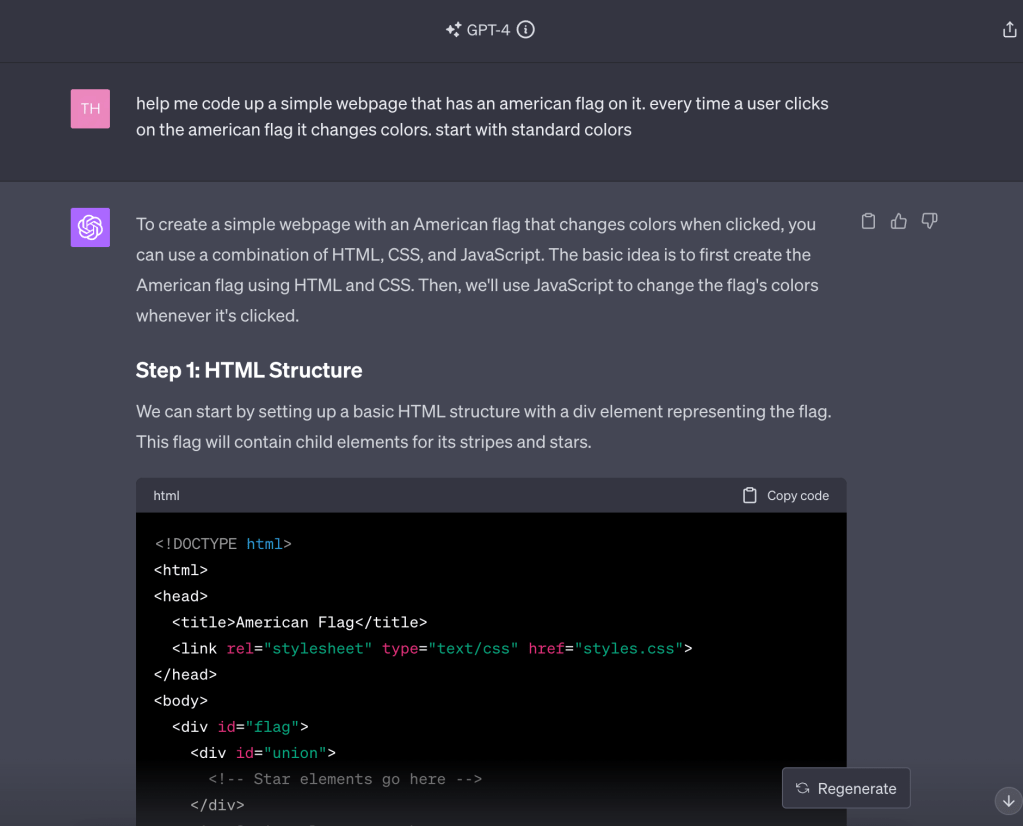The width and height of the screenshot is (1023, 826).
Task: Open the GPT-4 model info icon
Action: [x=525, y=30]
